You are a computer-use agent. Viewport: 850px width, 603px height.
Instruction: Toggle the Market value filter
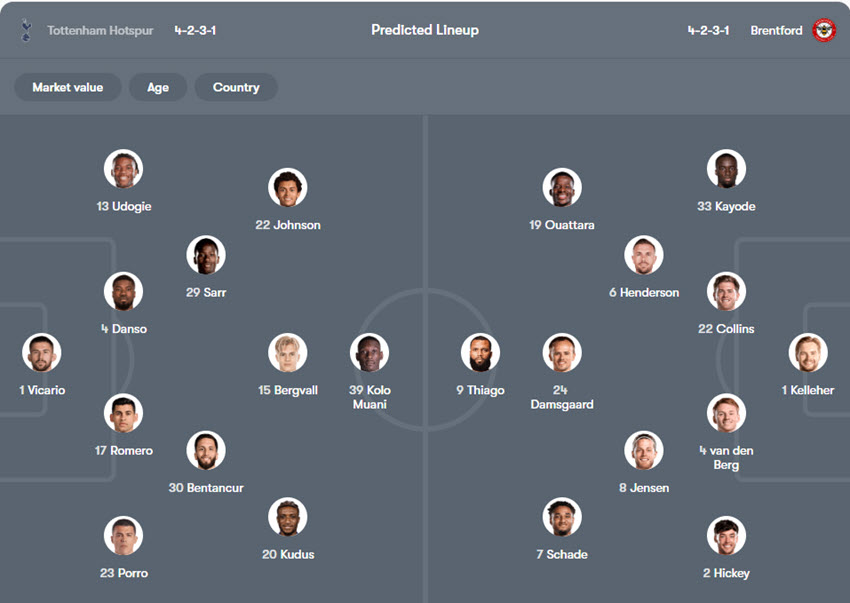[x=67, y=87]
